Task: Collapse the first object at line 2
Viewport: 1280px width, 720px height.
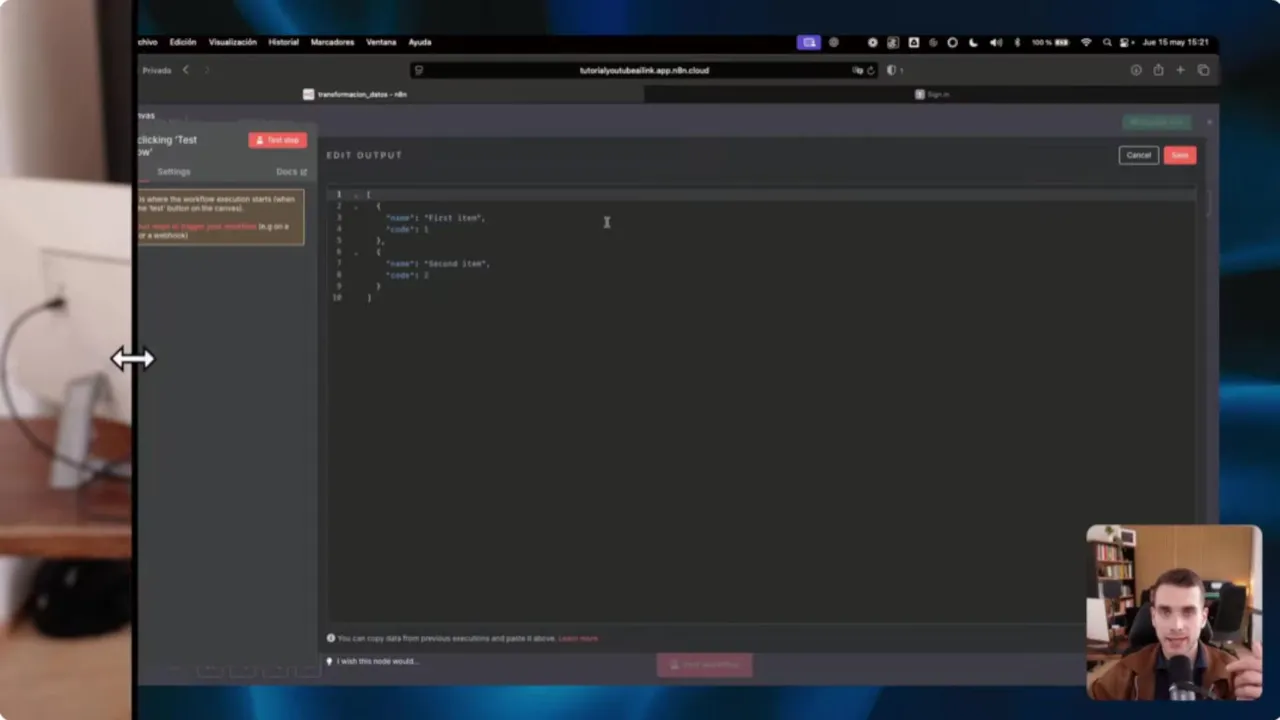Action: 355,206
